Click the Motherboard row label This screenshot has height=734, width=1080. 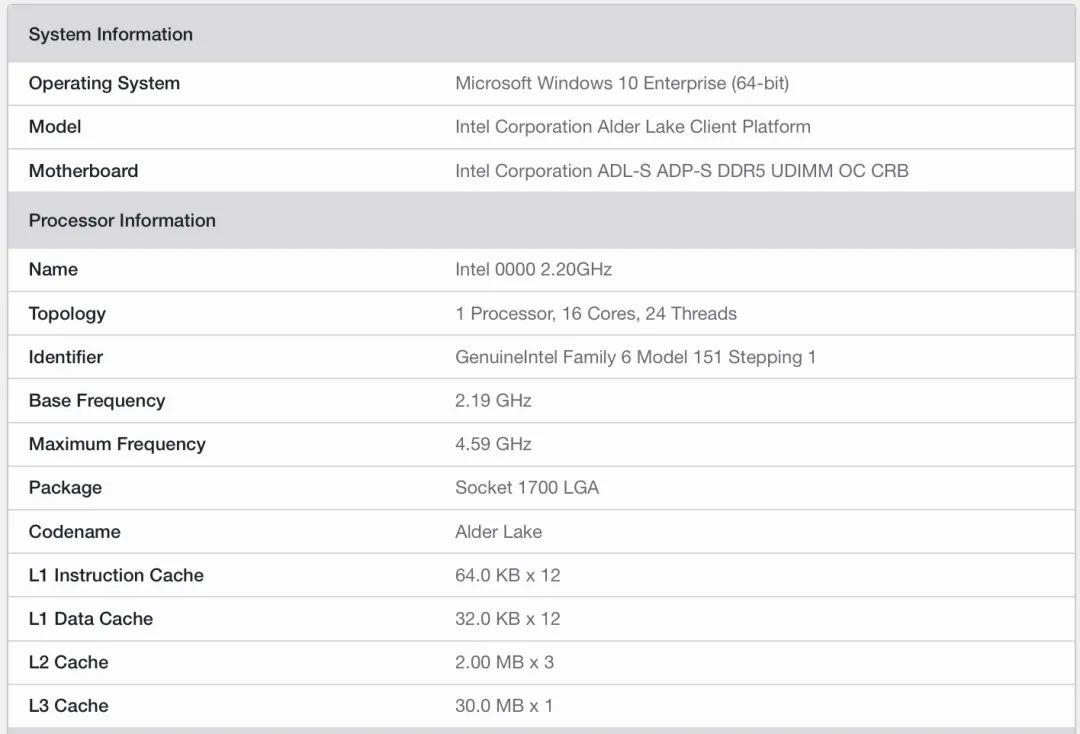tap(83, 171)
